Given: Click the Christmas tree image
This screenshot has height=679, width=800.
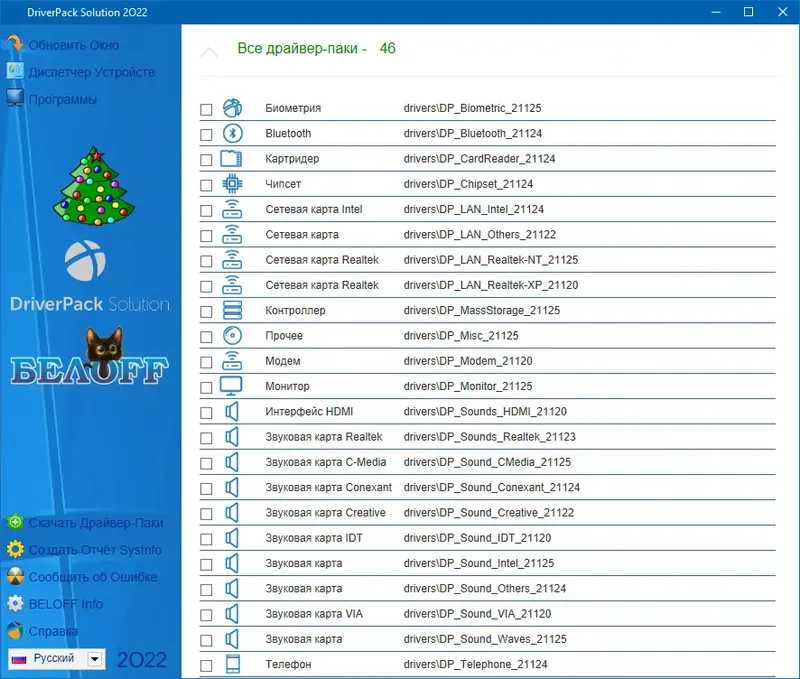Looking at the screenshot, I should [x=93, y=186].
